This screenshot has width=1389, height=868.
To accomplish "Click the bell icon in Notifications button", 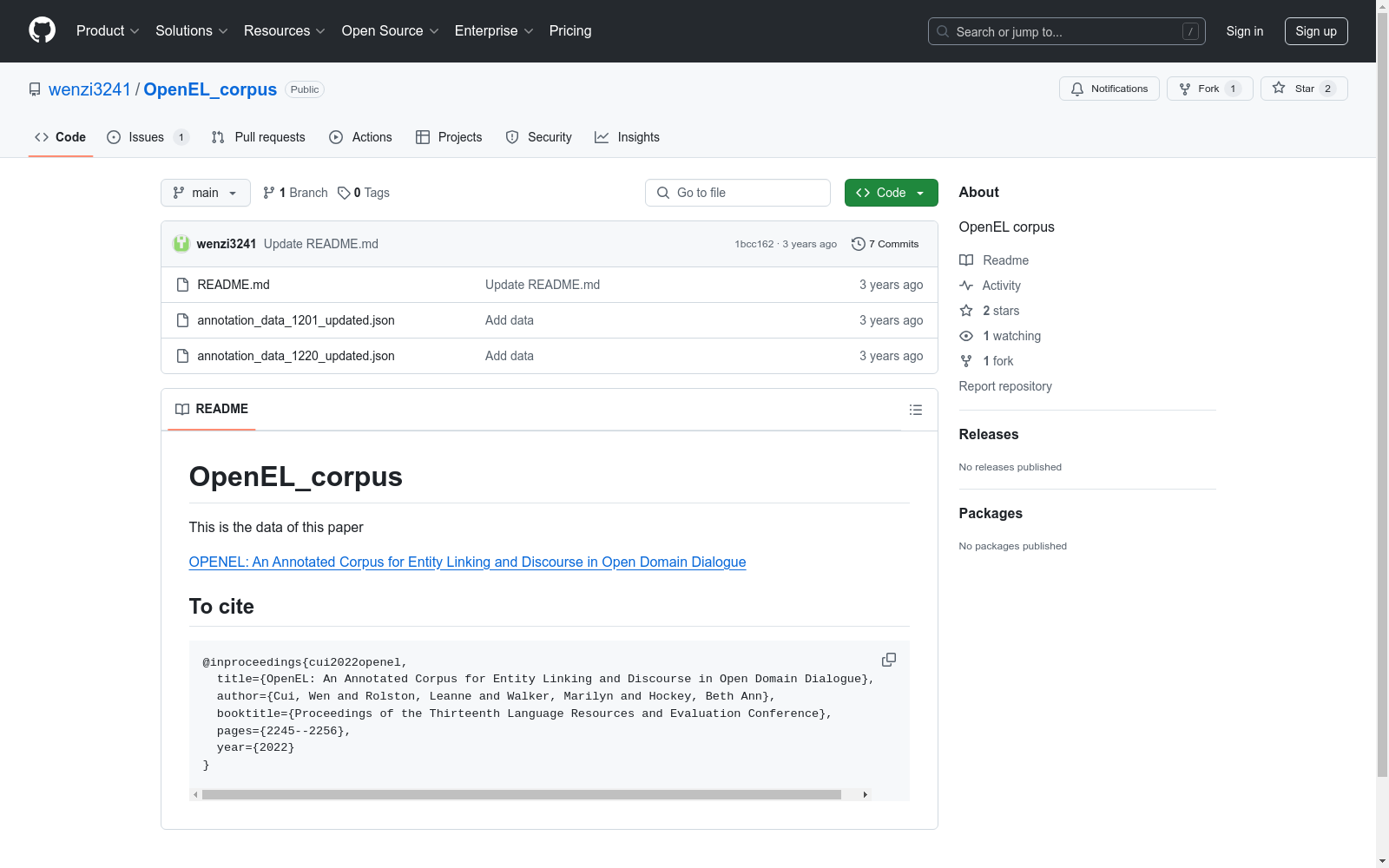I will (x=1077, y=89).
